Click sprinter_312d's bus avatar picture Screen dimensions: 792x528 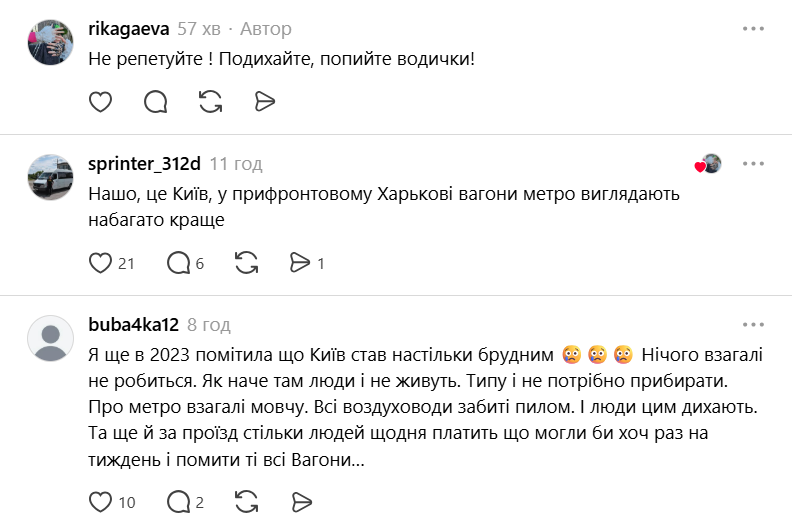[x=50, y=178]
